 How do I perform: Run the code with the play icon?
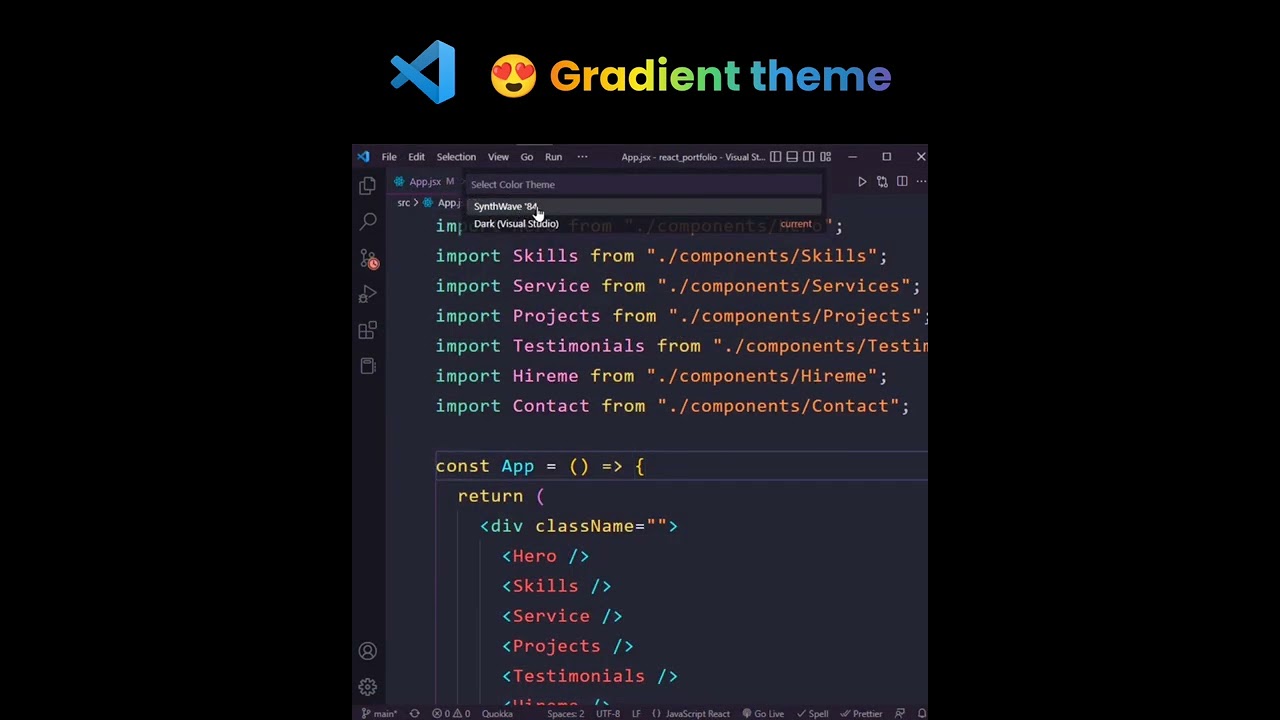click(862, 182)
